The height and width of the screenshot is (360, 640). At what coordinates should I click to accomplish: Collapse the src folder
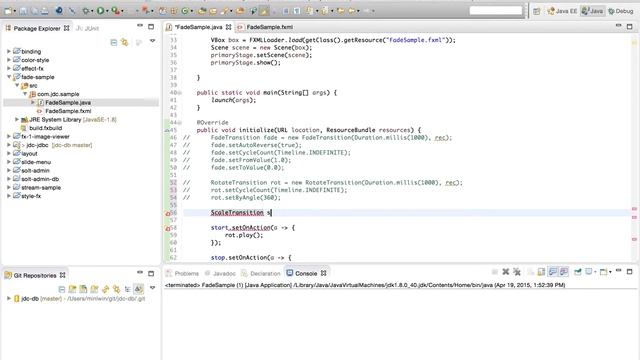click(17, 85)
